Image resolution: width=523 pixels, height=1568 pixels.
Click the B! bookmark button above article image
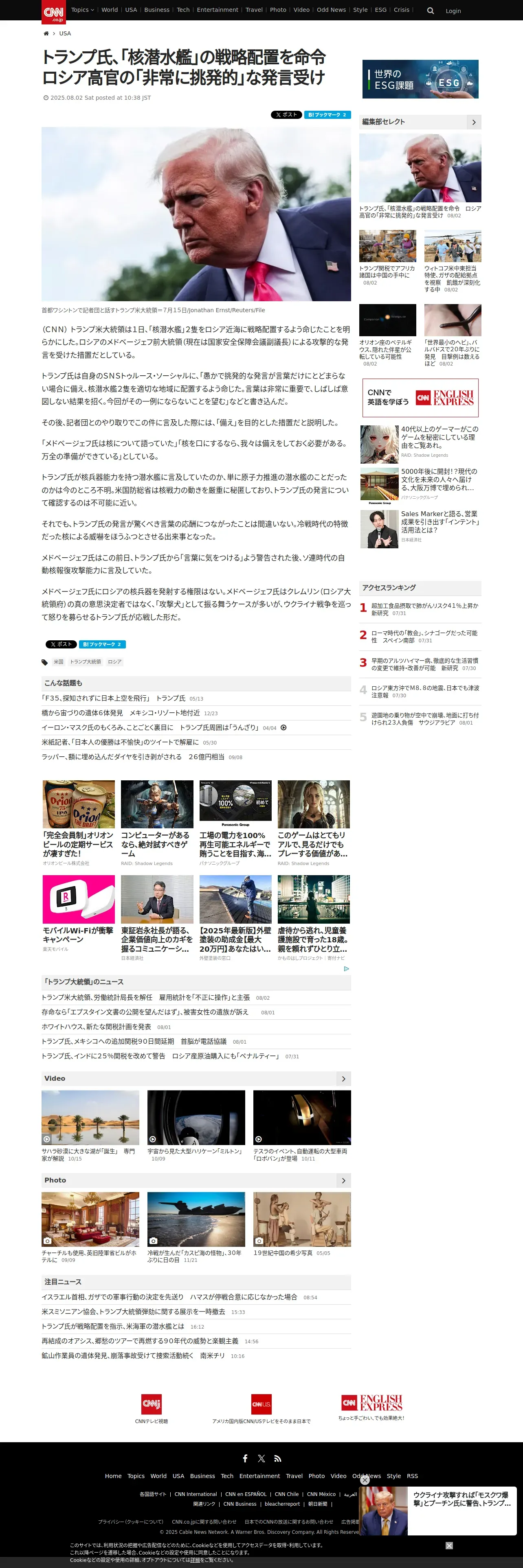click(x=327, y=114)
